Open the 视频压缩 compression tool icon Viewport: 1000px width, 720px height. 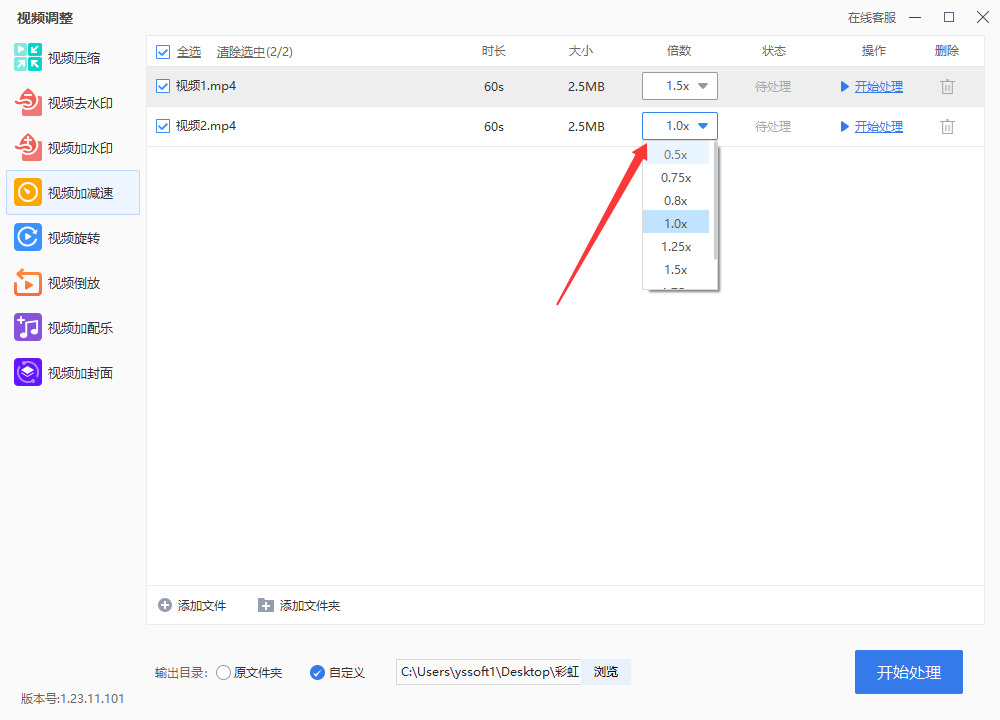point(27,57)
